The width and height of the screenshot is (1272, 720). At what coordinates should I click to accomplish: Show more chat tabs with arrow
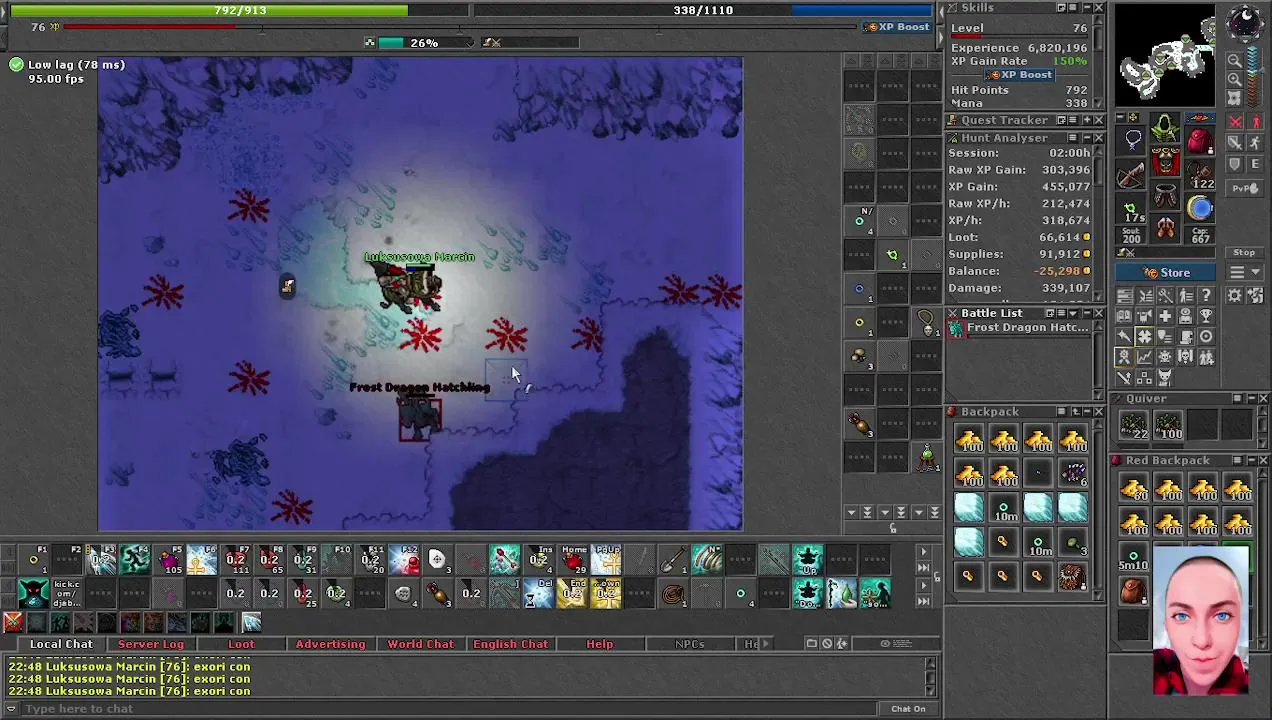[x=766, y=643]
